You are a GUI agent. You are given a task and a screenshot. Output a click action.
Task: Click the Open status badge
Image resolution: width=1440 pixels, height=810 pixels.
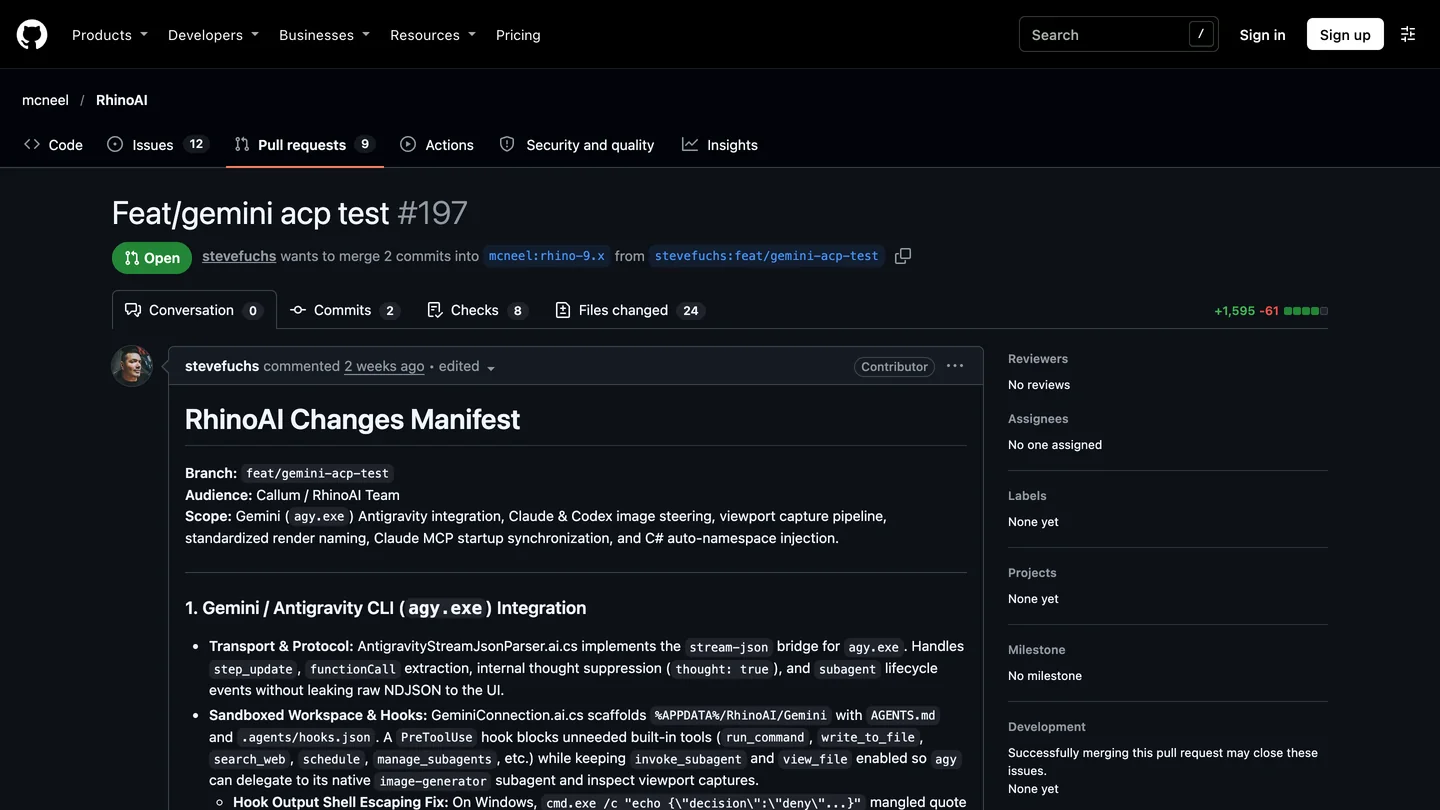point(152,258)
